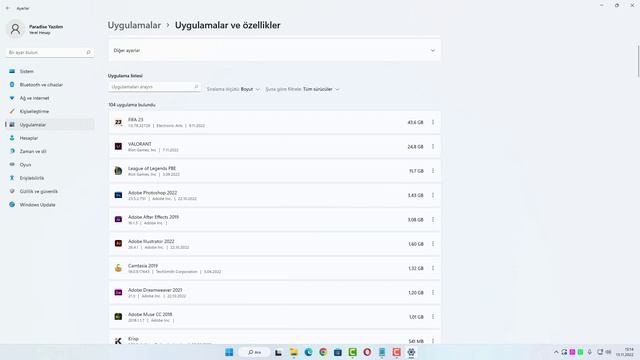Show hidden system tray icons
This screenshot has width=640, height=360.
tap(556, 352)
